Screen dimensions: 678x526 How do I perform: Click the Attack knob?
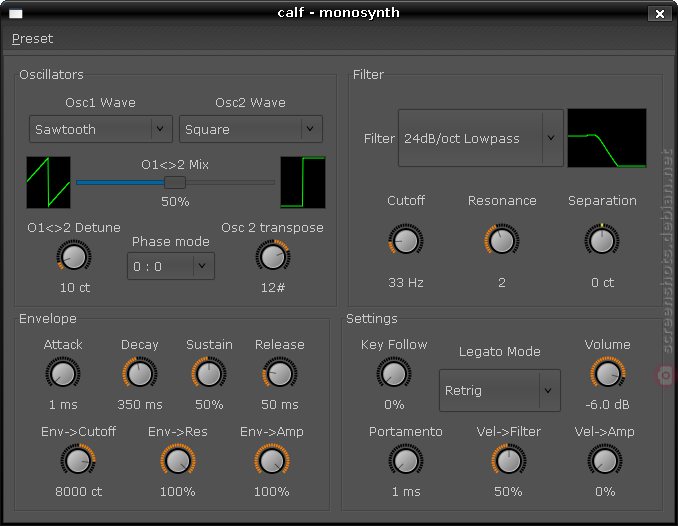[x=63, y=374]
